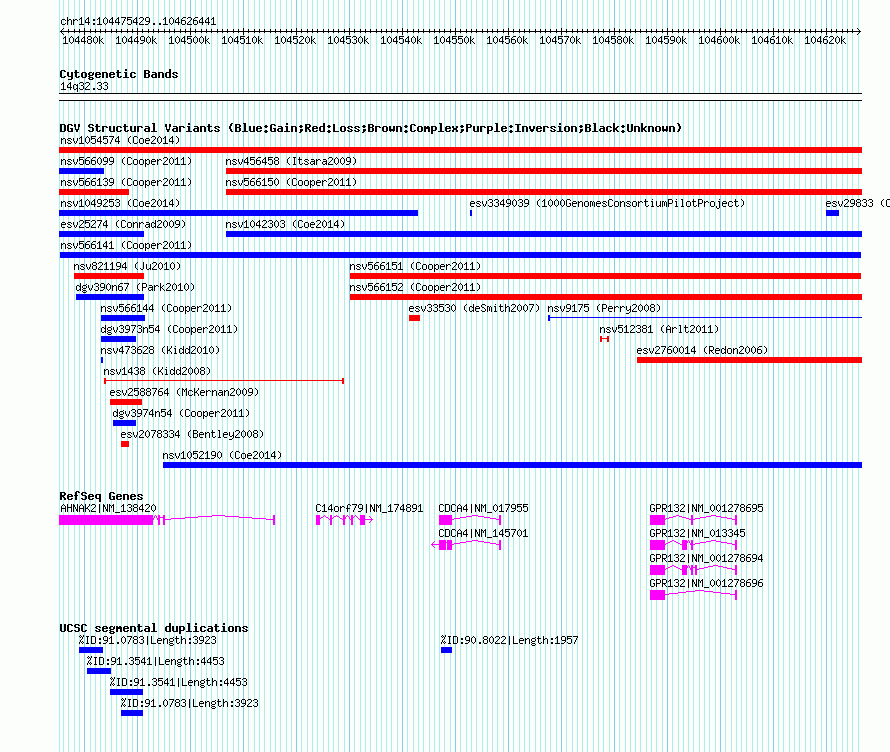Image resolution: width=890 pixels, height=752 pixels.
Task: Click the nsv566152 (Cooper2011) loss bar
Action: point(606,297)
